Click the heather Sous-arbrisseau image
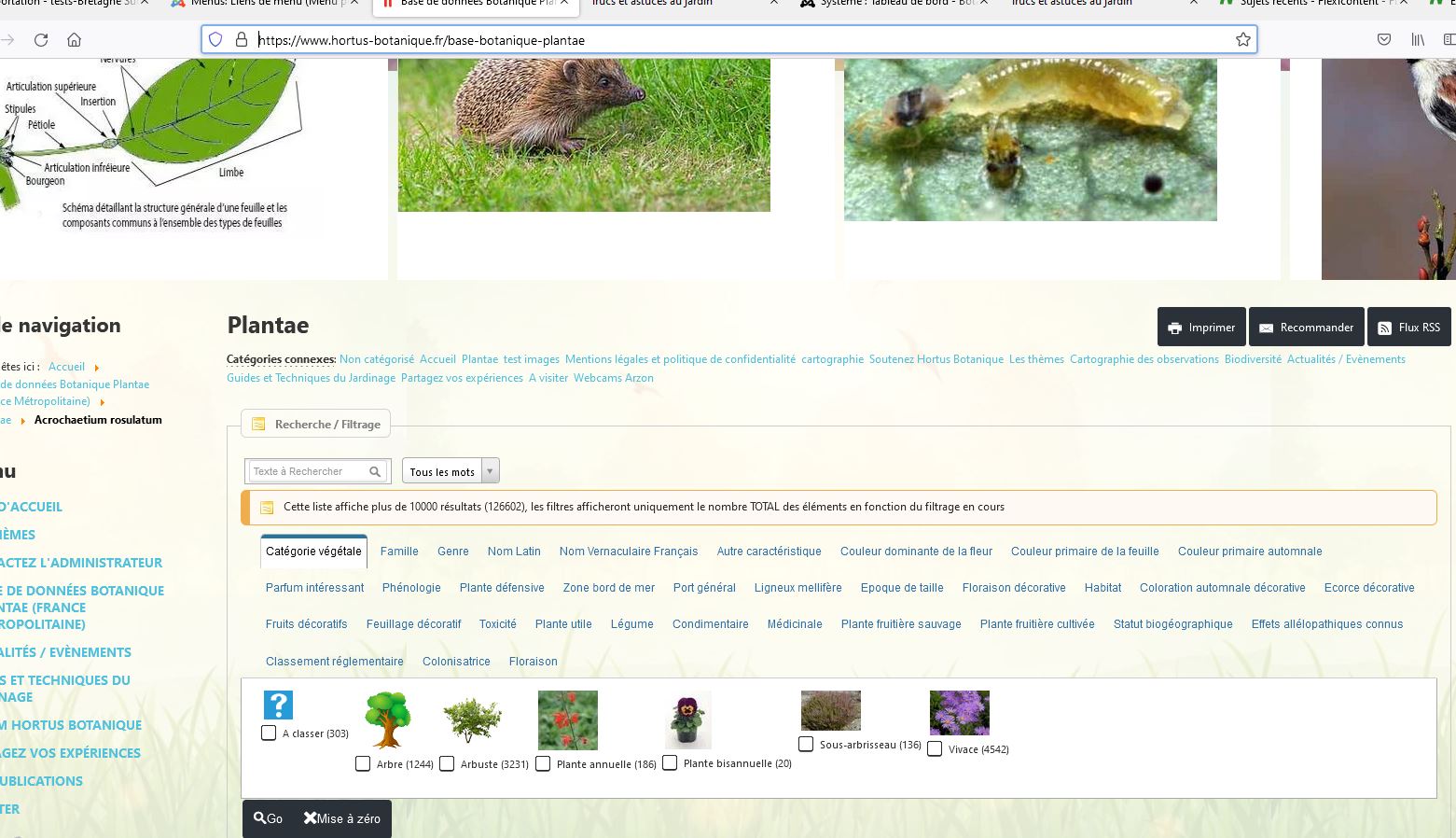1456x838 pixels. tap(831, 710)
